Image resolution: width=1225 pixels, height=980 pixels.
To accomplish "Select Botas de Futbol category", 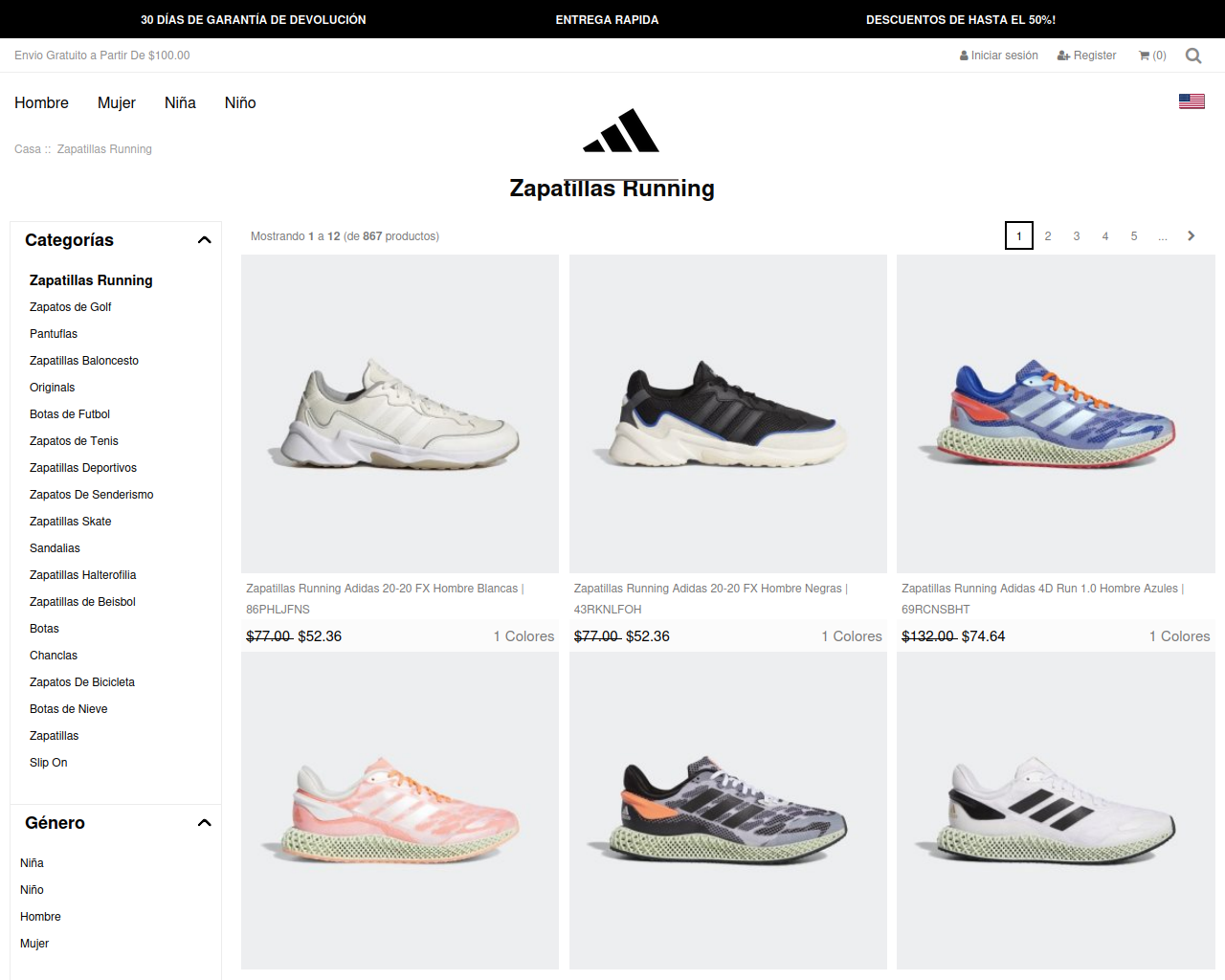I will pyautogui.click(x=70, y=414).
